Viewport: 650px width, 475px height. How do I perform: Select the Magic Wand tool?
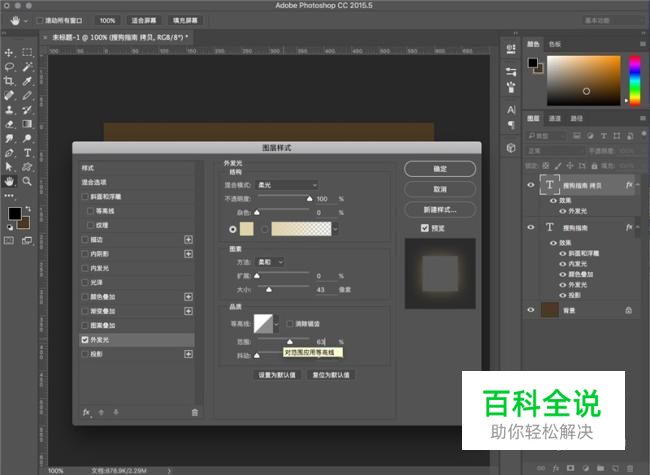pyautogui.click(x=27, y=67)
